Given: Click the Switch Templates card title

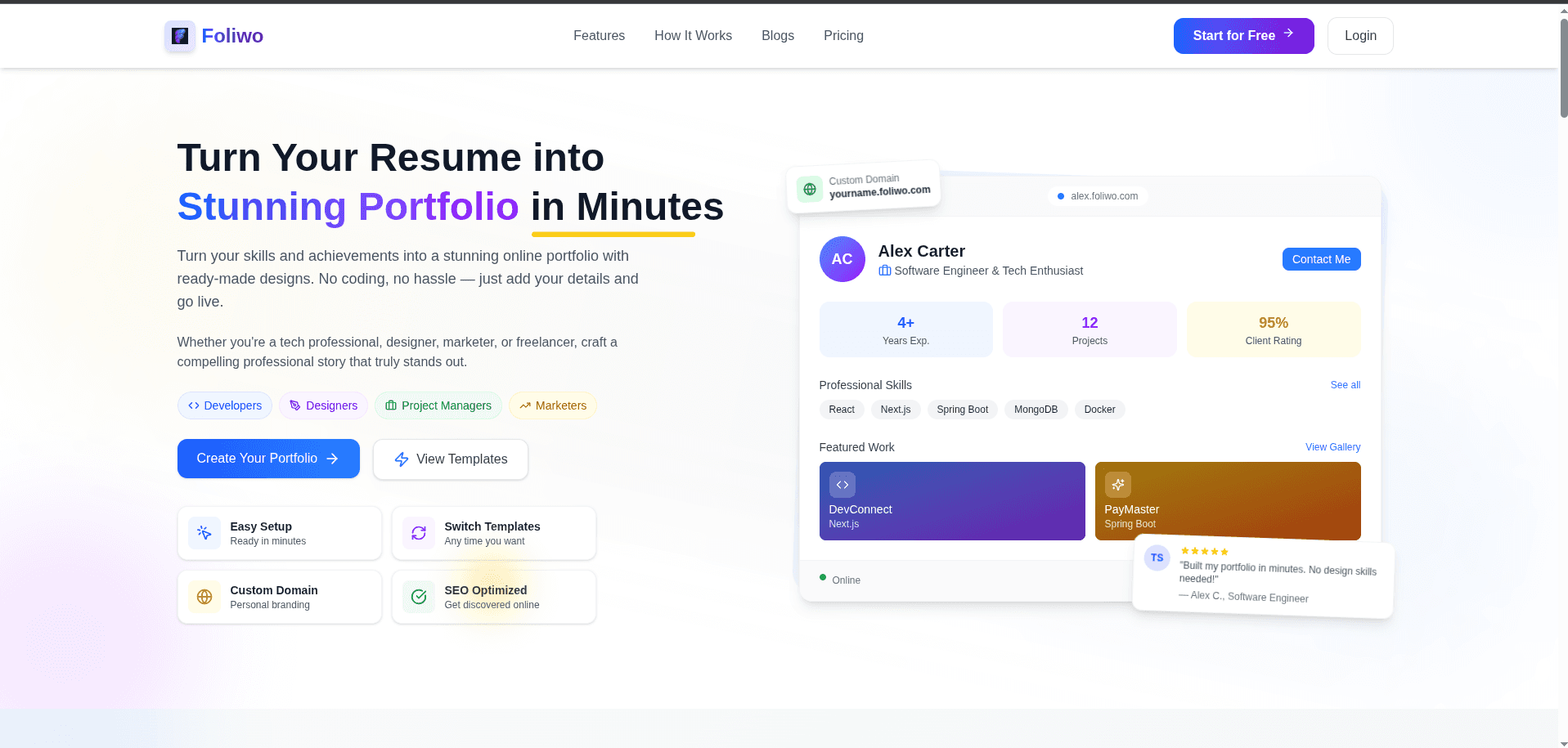Looking at the screenshot, I should click(x=492, y=526).
